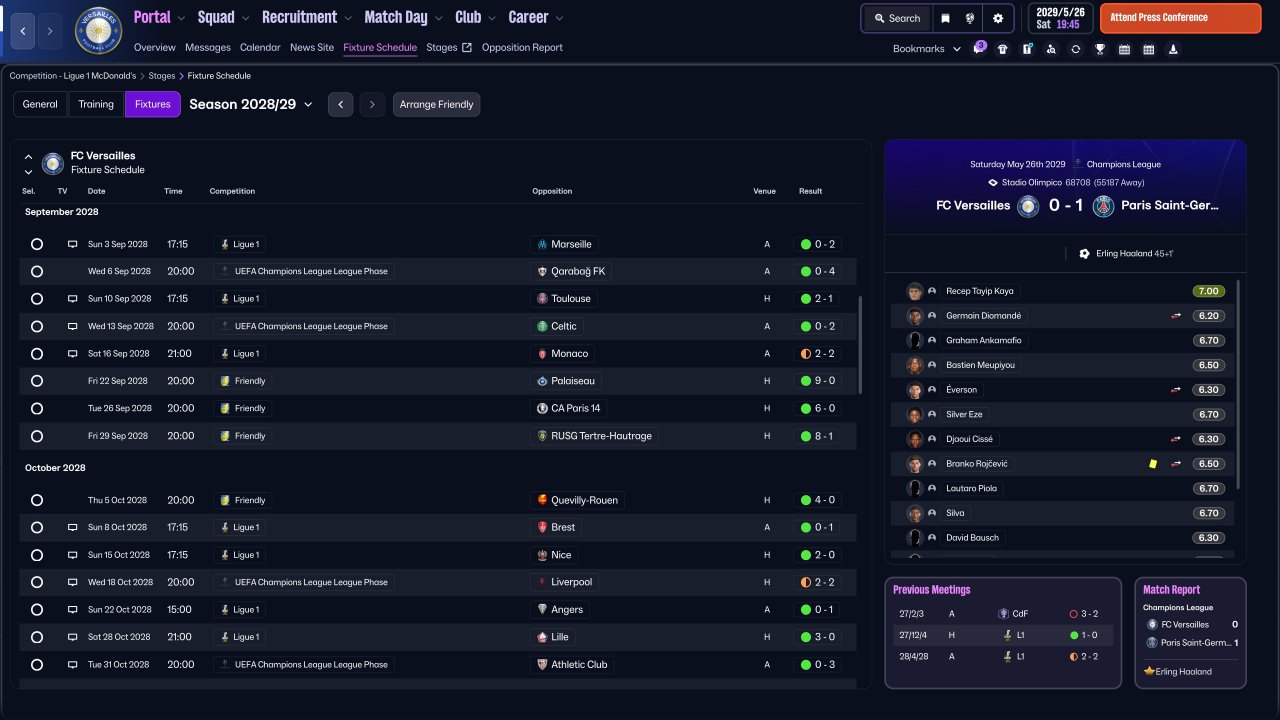The image size is (1280, 720).
Task: Click the up chevron beside FC Versailles
Action: pyautogui.click(x=28, y=157)
